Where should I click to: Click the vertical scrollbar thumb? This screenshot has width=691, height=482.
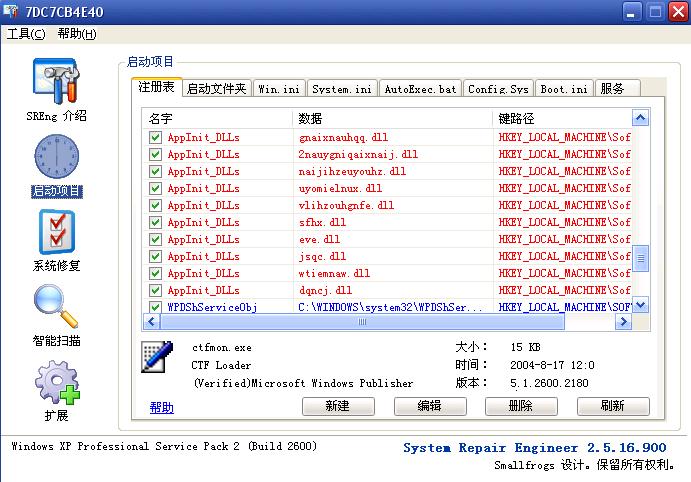pos(640,258)
